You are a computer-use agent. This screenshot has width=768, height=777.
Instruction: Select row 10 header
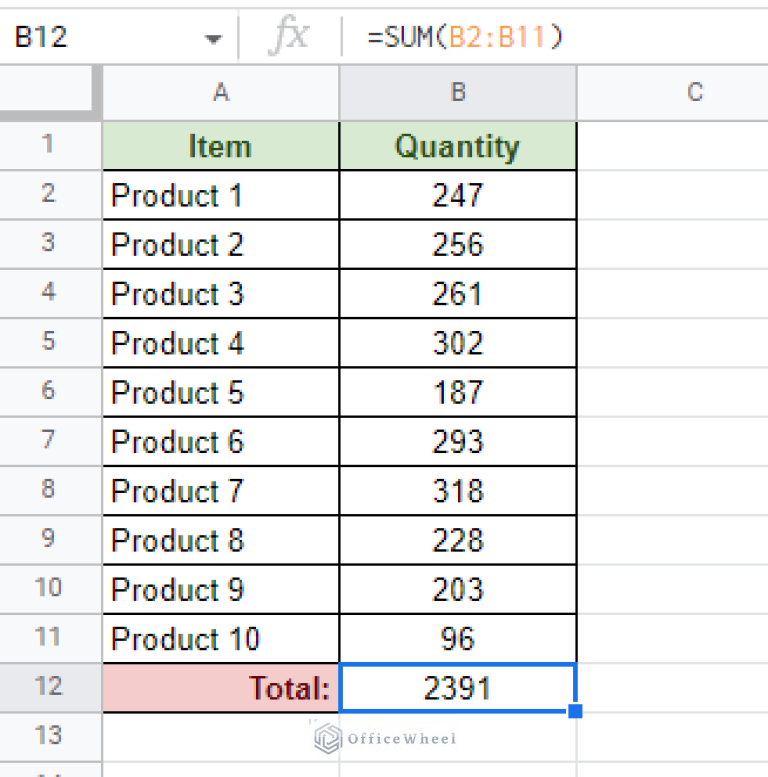[x=51, y=589]
